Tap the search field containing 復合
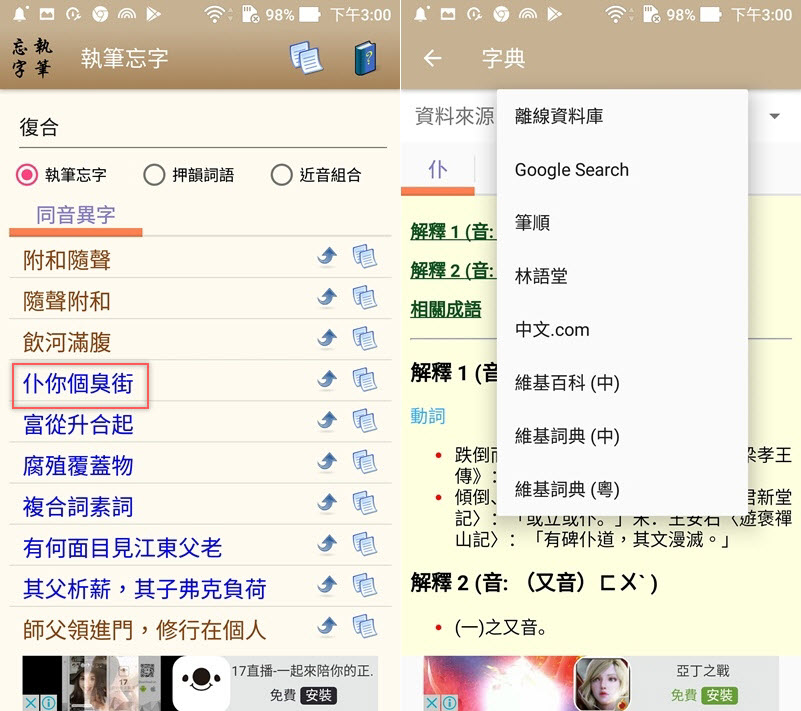Image resolution: width=801 pixels, height=711 pixels. [202, 127]
